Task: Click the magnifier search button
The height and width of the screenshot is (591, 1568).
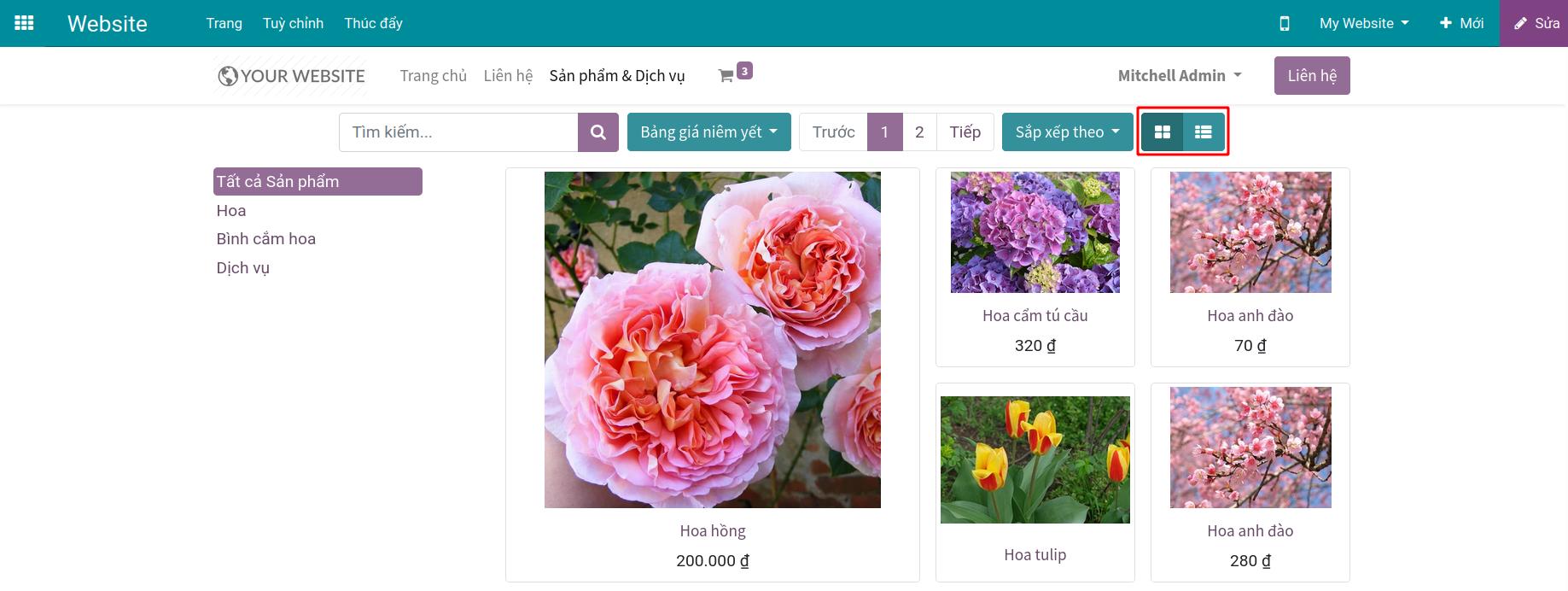Action: tap(597, 132)
